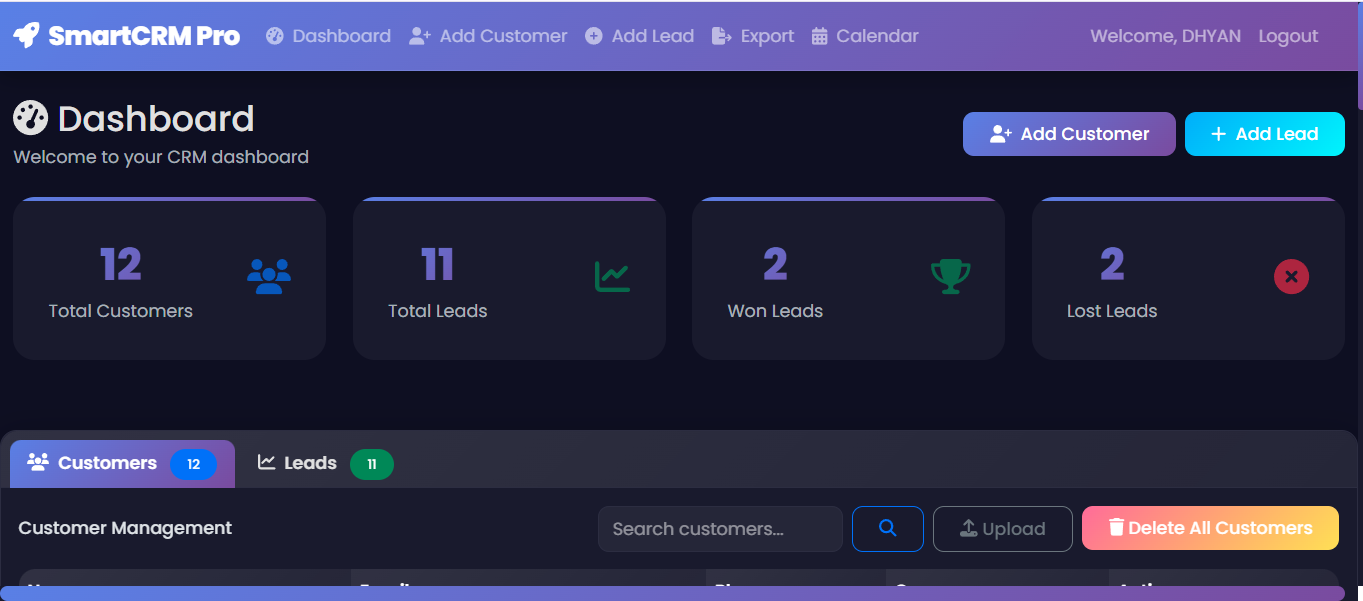Click inside the search customers field
This screenshot has height=601, width=1363.
pos(718,528)
